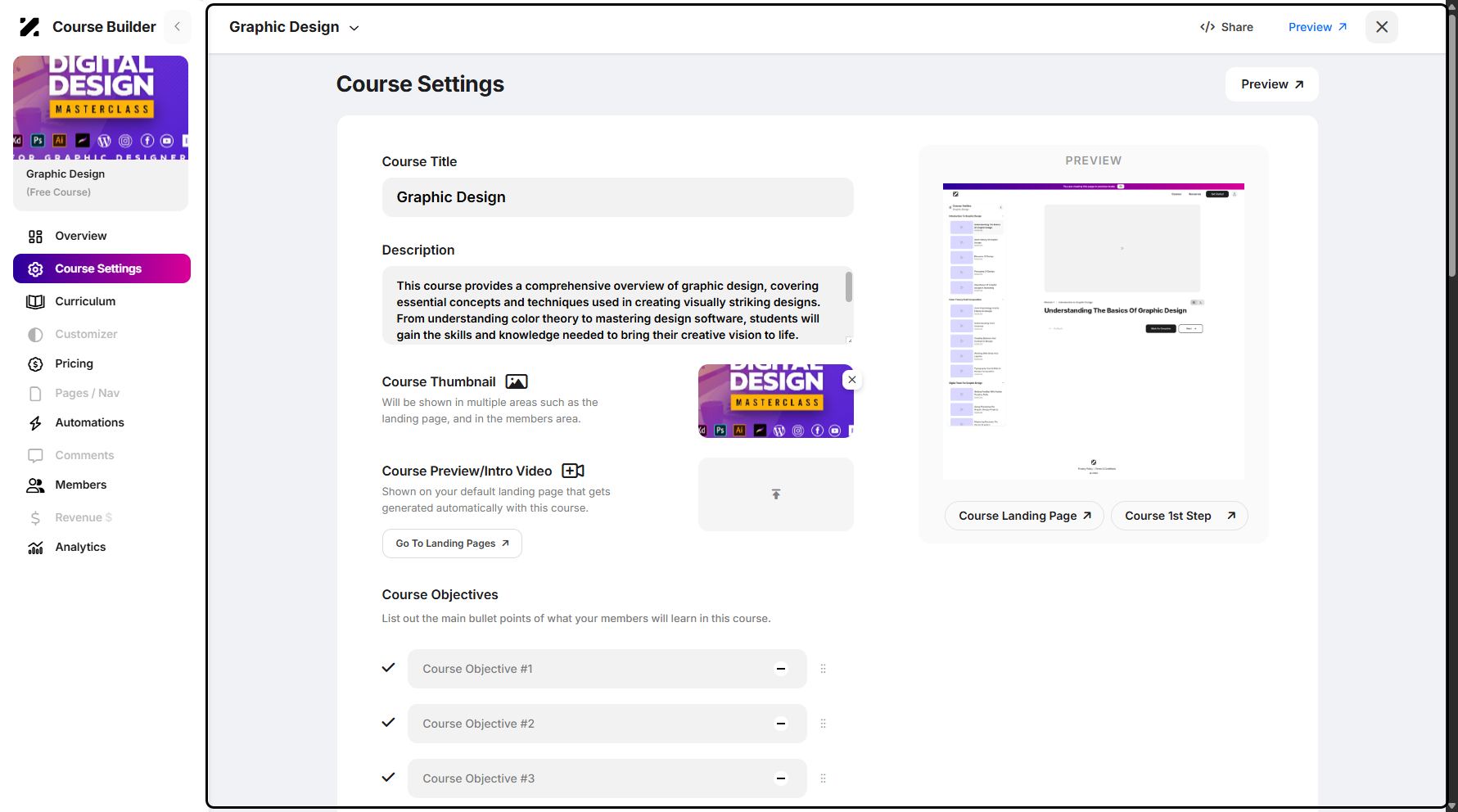This screenshot has width=1458, height=812.
Task: Open the Course 1st Step link
Action: click(x=1179, y=516)
